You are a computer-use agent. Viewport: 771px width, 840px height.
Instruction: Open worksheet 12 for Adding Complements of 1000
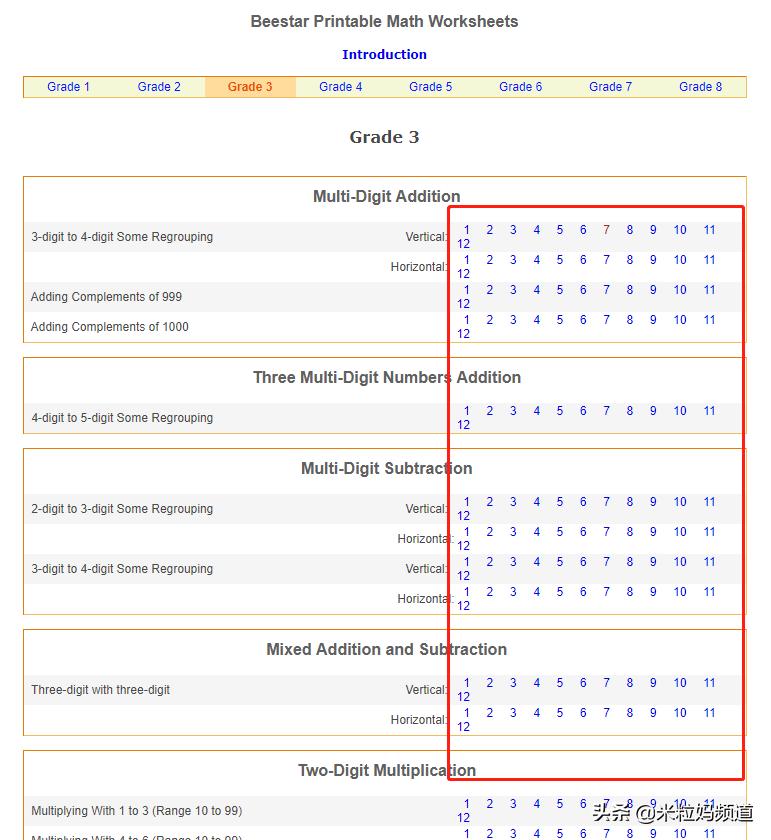463,334
